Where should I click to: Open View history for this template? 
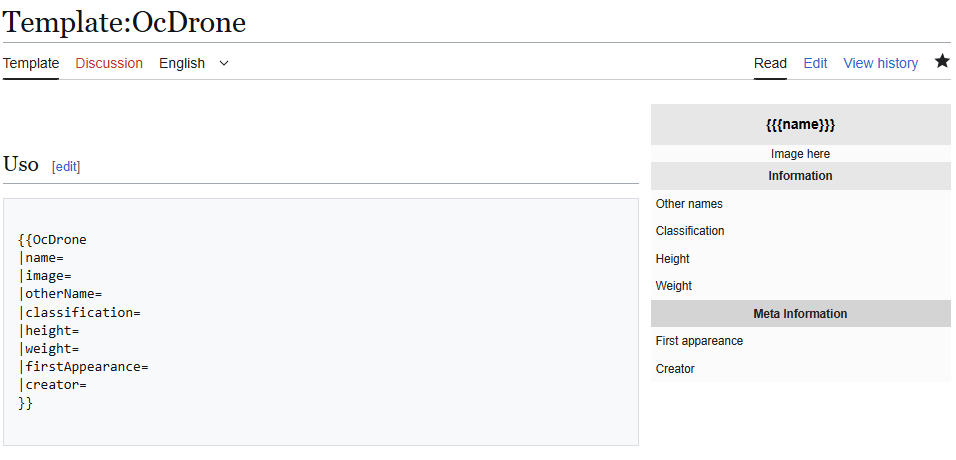880,63
